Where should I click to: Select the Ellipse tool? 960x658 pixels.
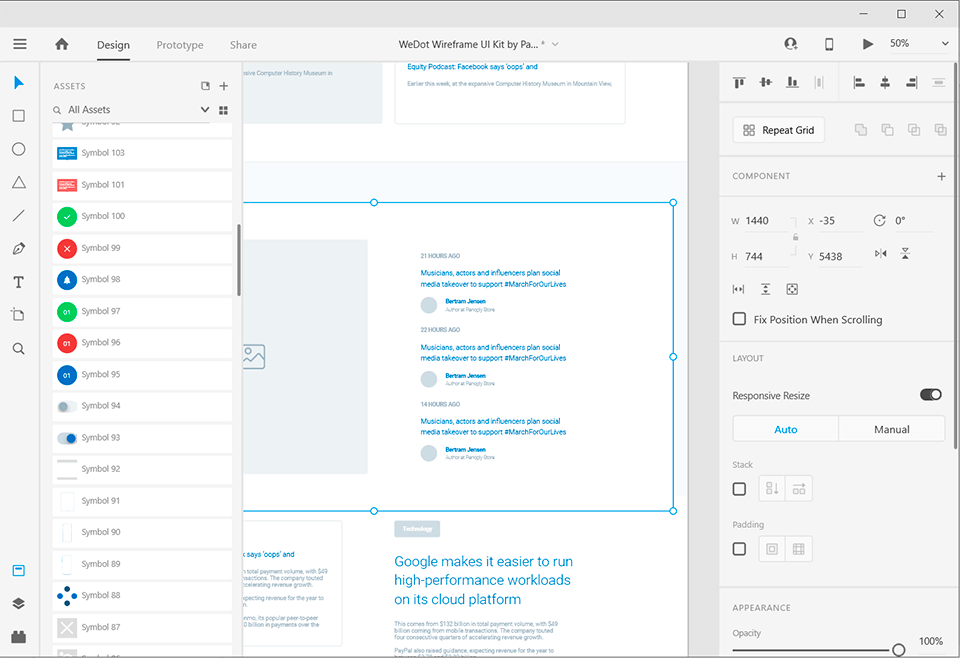click(x=18, y=148)
